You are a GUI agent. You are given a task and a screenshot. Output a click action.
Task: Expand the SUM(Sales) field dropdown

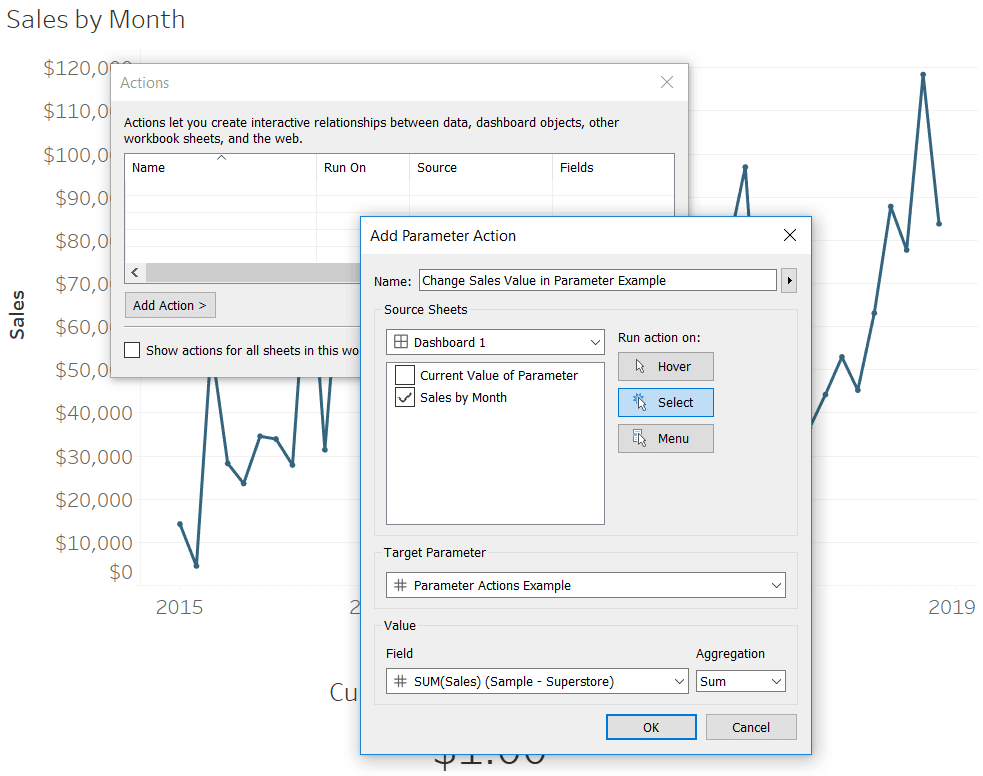click(537, 681)
